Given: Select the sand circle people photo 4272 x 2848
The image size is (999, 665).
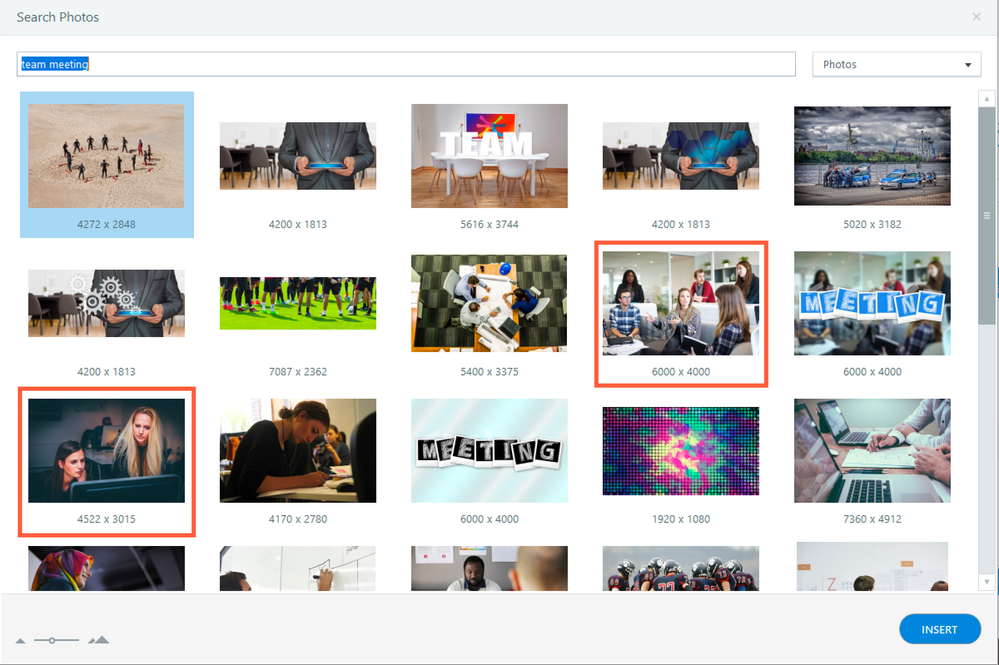Looking at the screenshot, I should click(106, 156).
